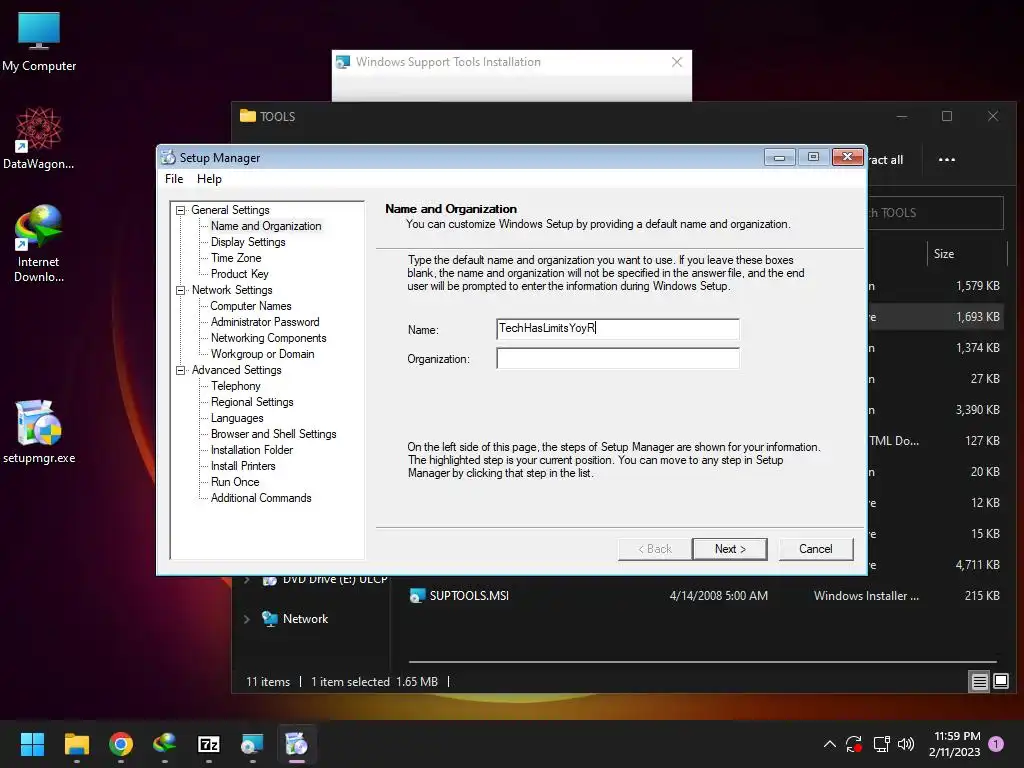
Task: Click the SUPTOOLS.MSI file icon
Action: click(417, 596)
